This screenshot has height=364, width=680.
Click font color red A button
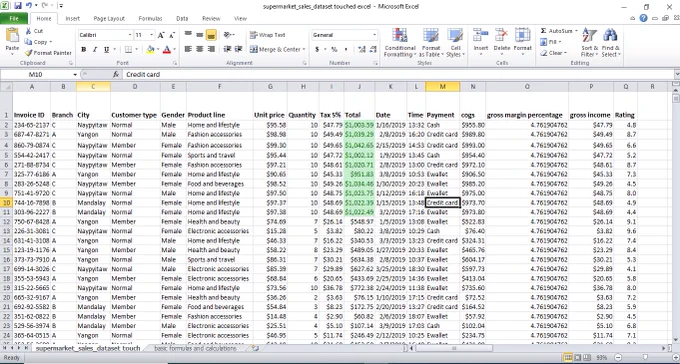[x=167, y=50]
